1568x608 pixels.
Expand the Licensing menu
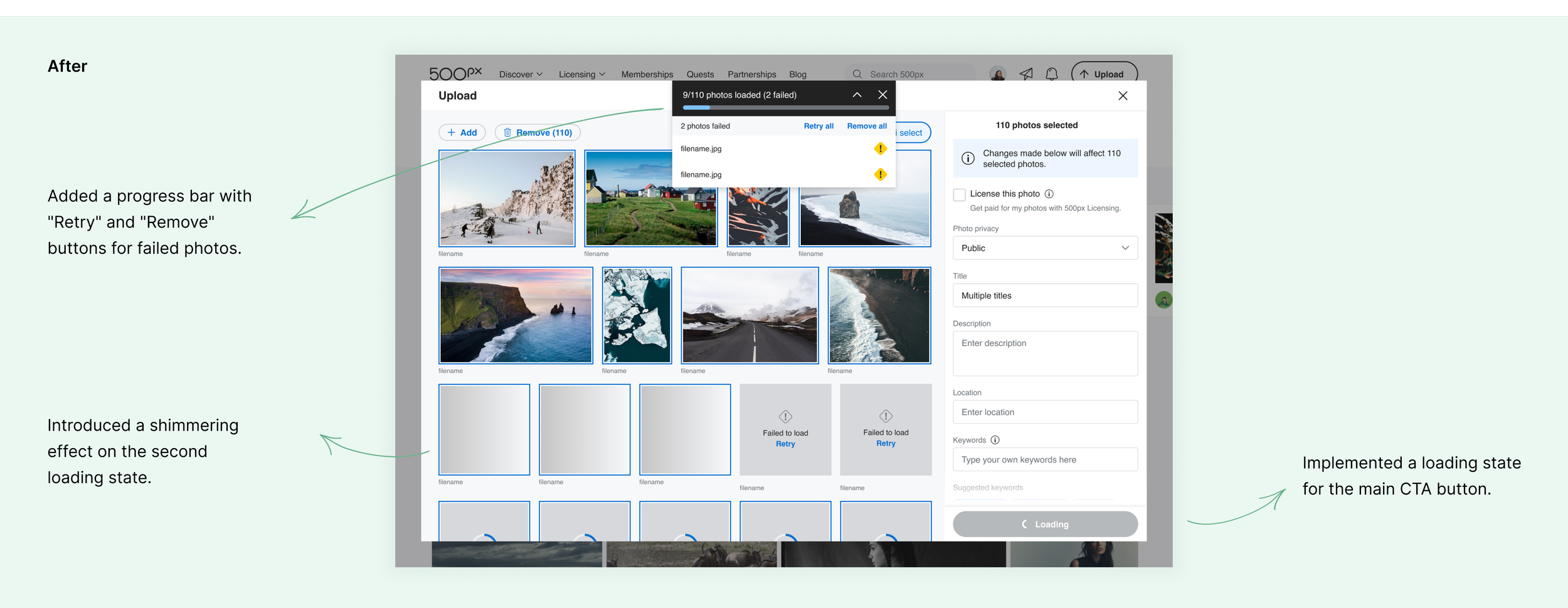[582, 74]
